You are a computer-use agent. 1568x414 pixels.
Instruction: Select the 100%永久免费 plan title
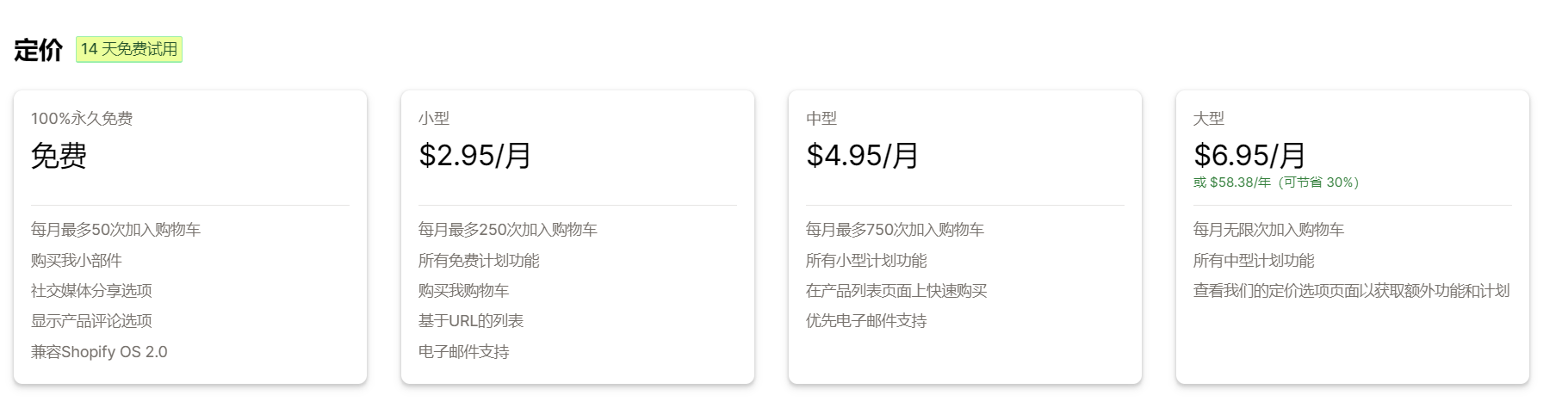[x=82, y=119]
